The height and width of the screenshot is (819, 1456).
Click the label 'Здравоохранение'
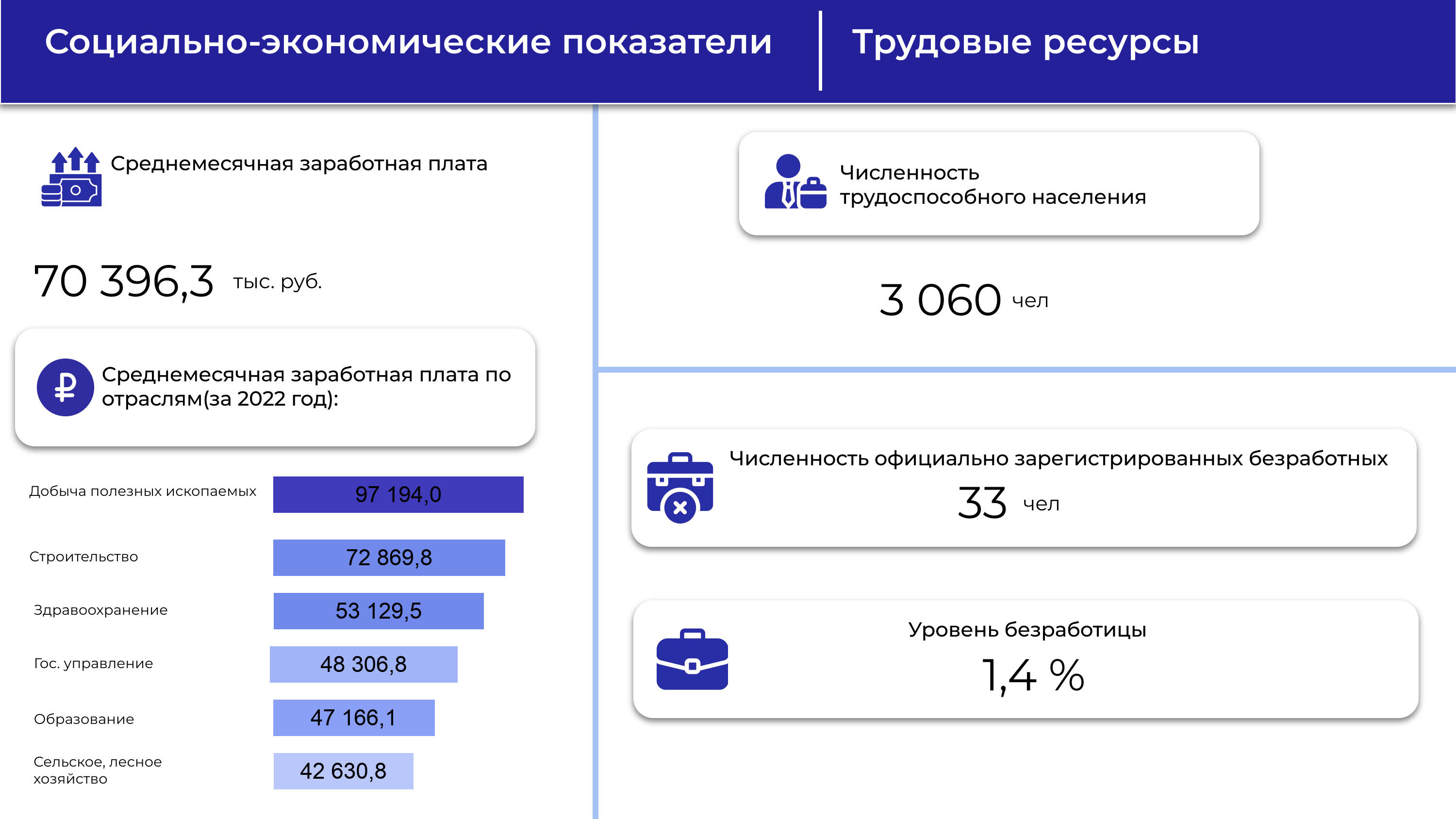100,610
